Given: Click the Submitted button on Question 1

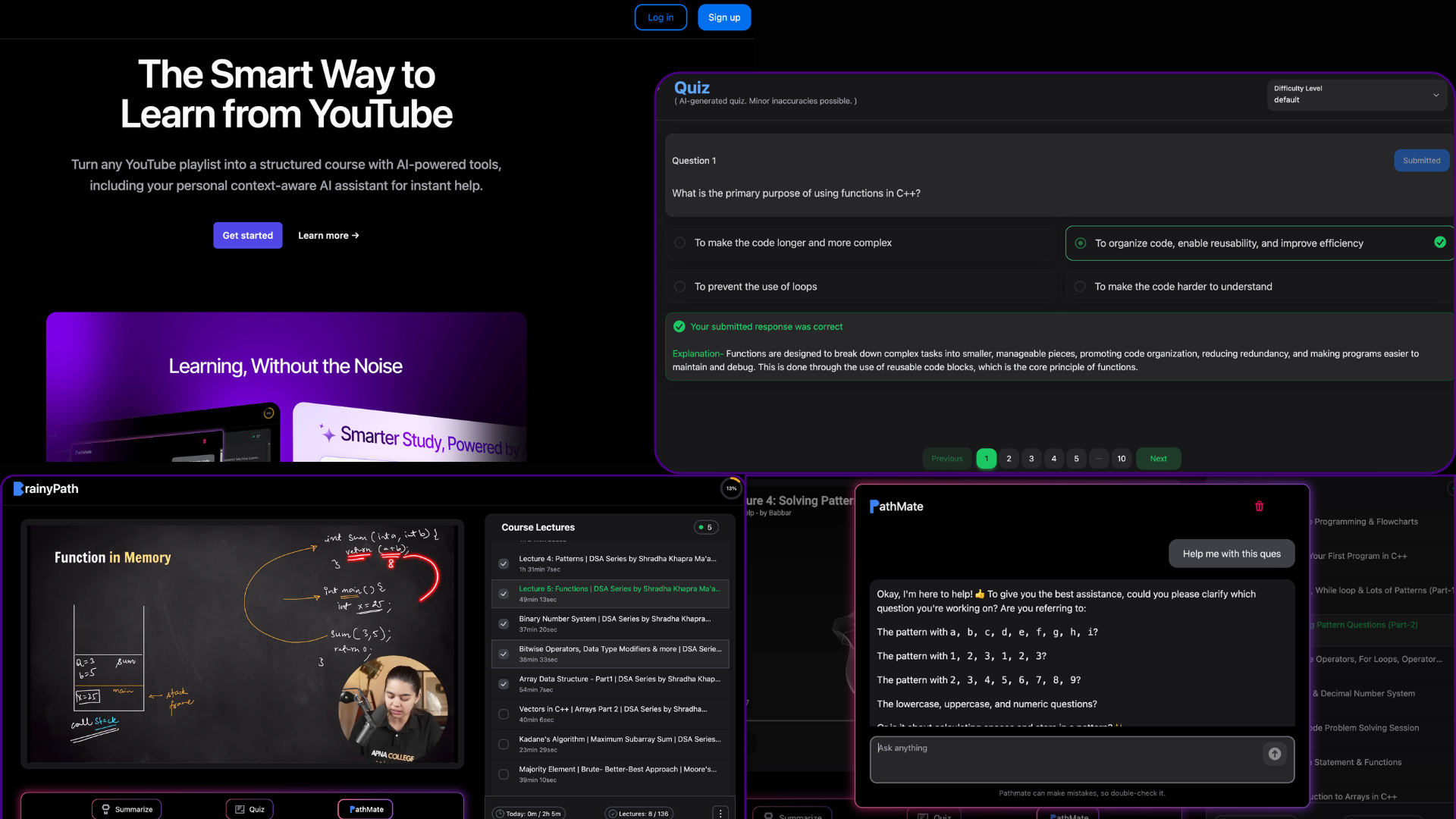Looking at the screenshot, I should pos(1421,161).
